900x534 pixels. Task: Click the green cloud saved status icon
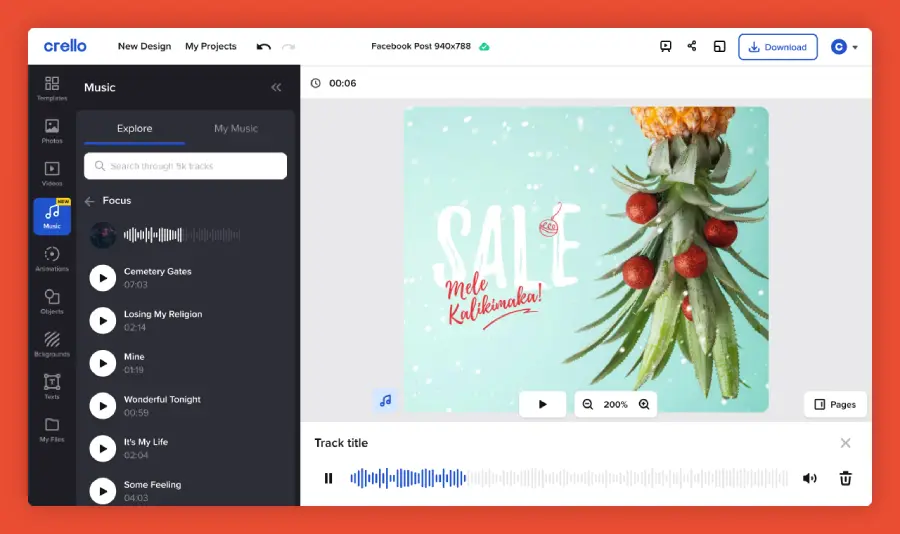pyautogui.click(x=484, y=47)
